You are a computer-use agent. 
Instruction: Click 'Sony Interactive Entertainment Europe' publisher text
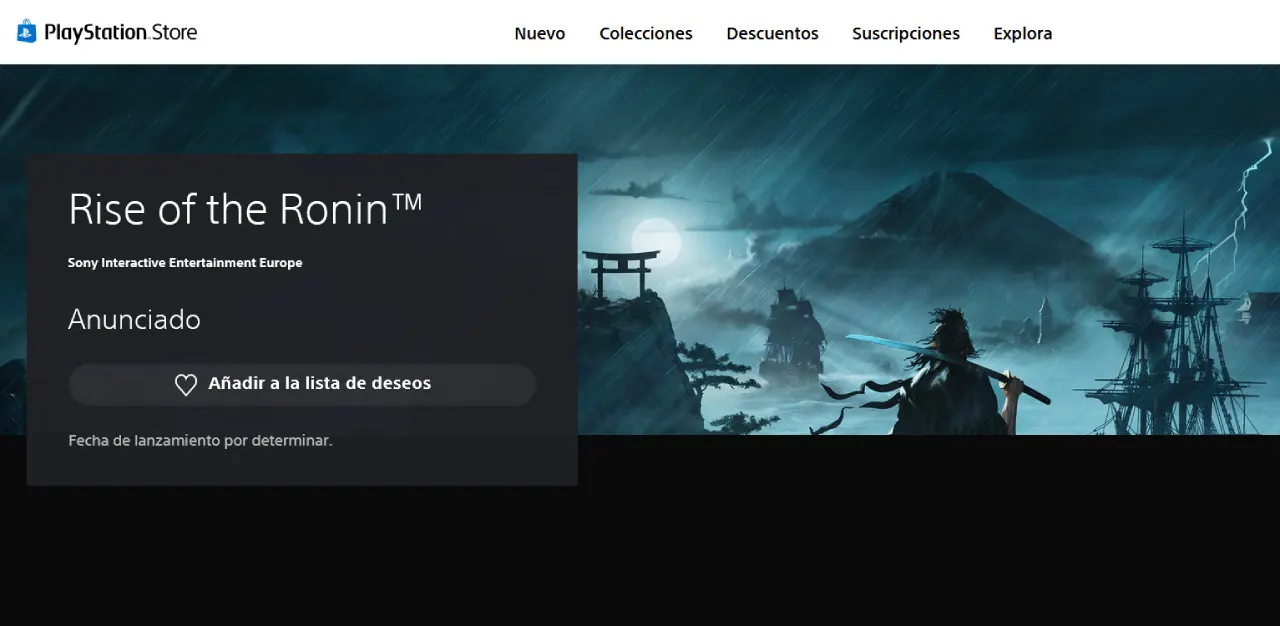point(185,263)
